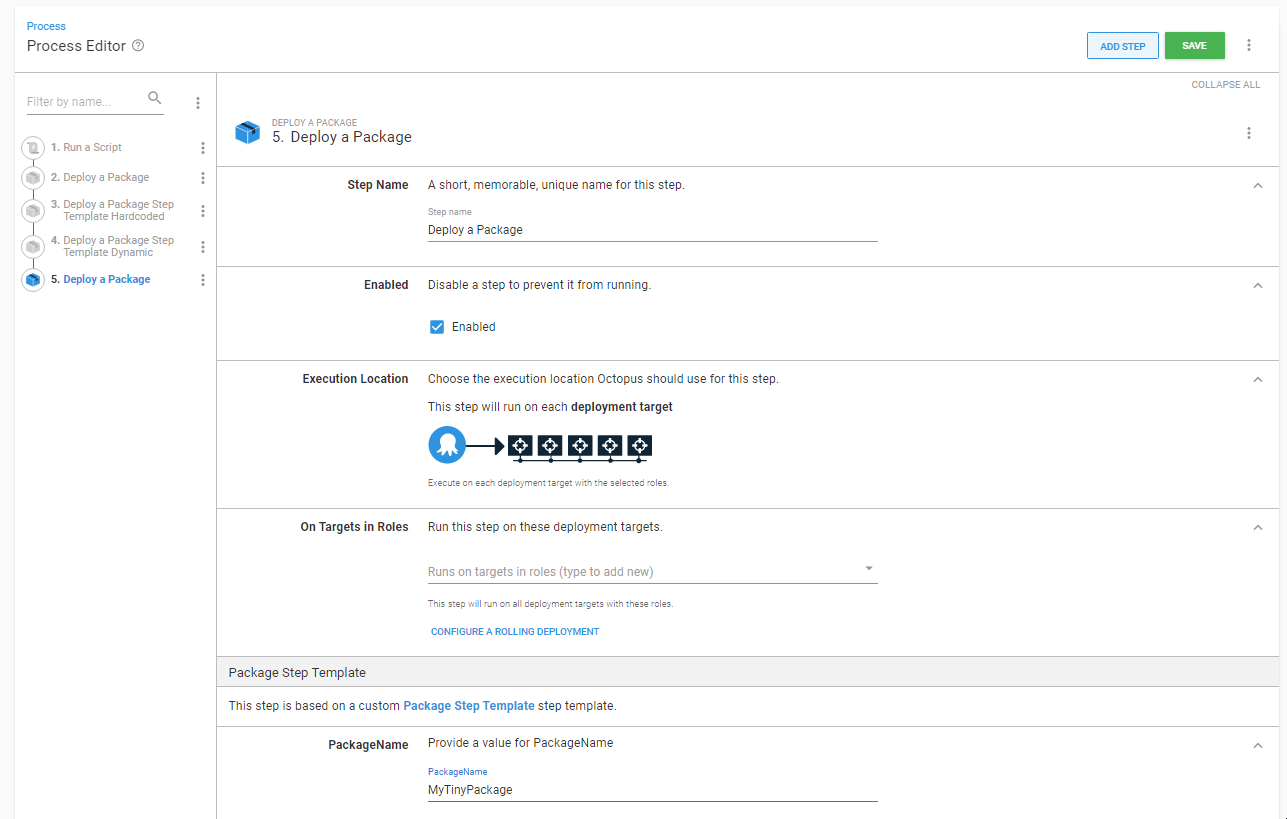Click the Template Hardcoded step package icon
Image resolution: width=1287 pixels, height=819 pixels.
point(33,211)
